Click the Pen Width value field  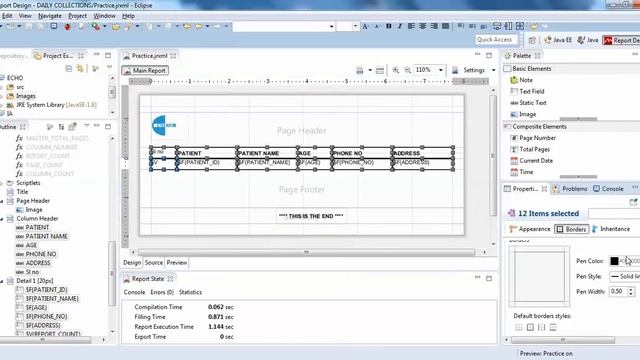618,291
